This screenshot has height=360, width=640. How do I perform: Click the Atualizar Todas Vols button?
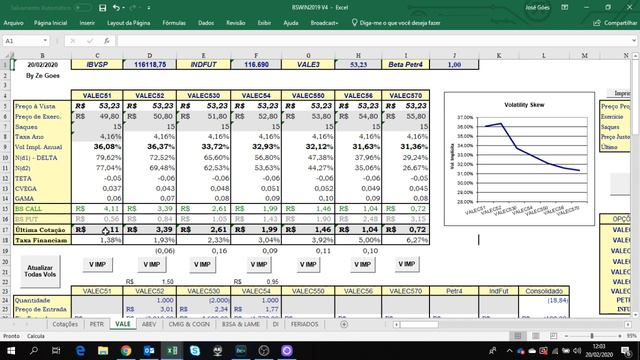pos(40,271)
